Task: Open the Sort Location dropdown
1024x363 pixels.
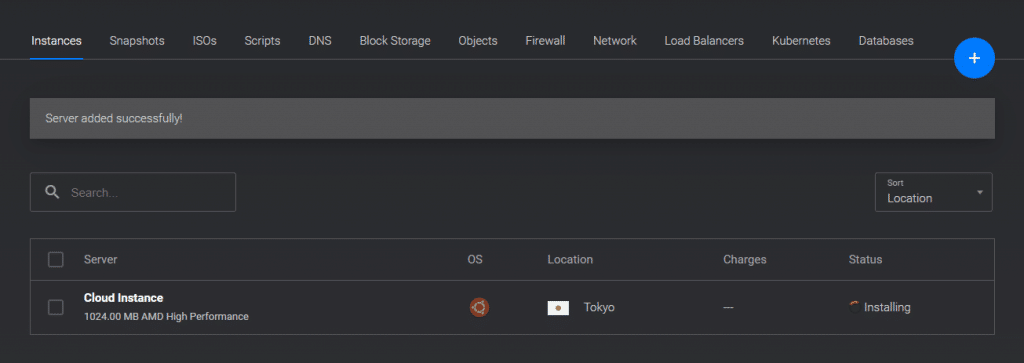Action: tap(933, 192)
